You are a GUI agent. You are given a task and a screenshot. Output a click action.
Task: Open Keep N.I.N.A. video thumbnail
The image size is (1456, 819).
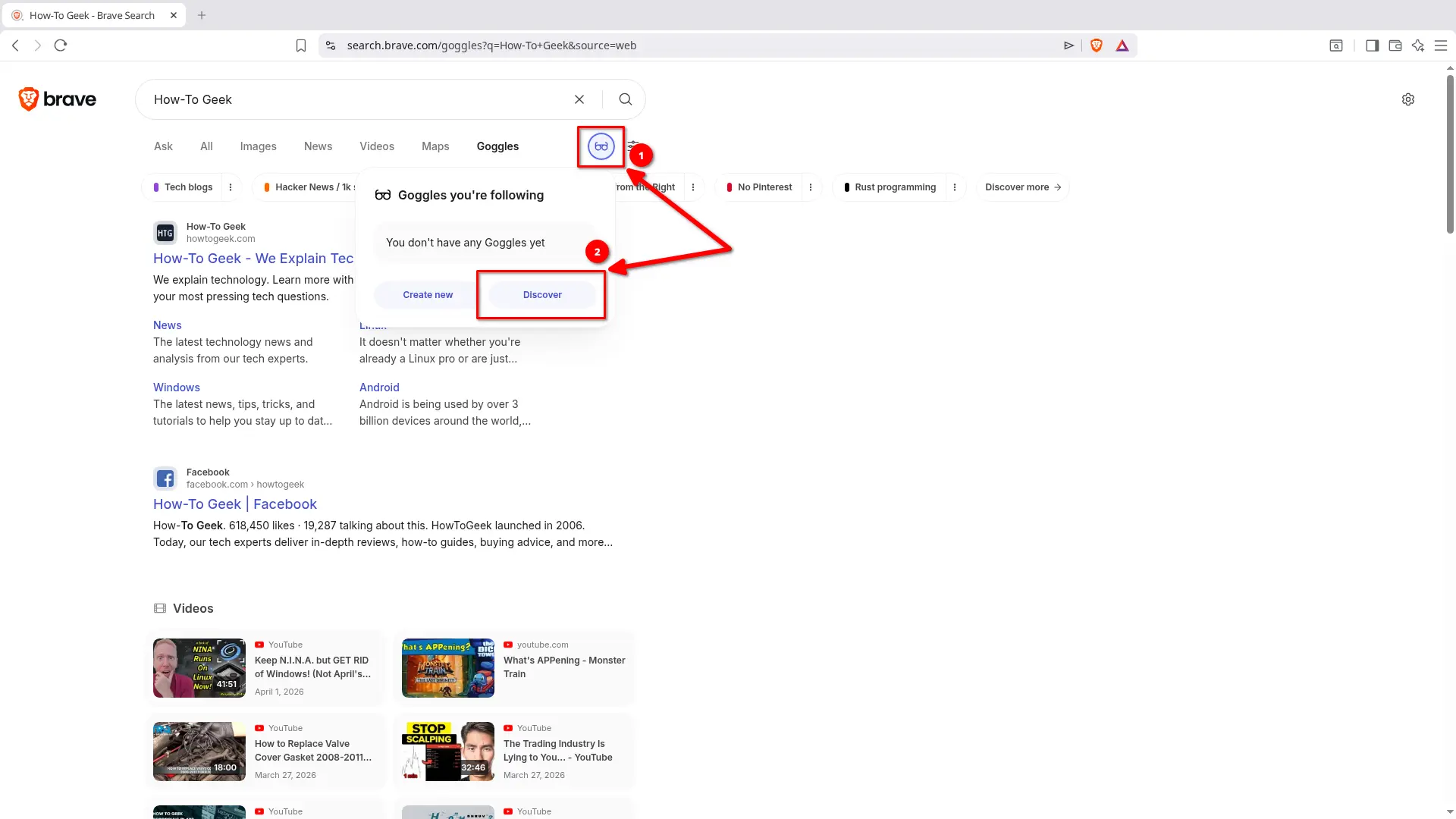point(199,668)
